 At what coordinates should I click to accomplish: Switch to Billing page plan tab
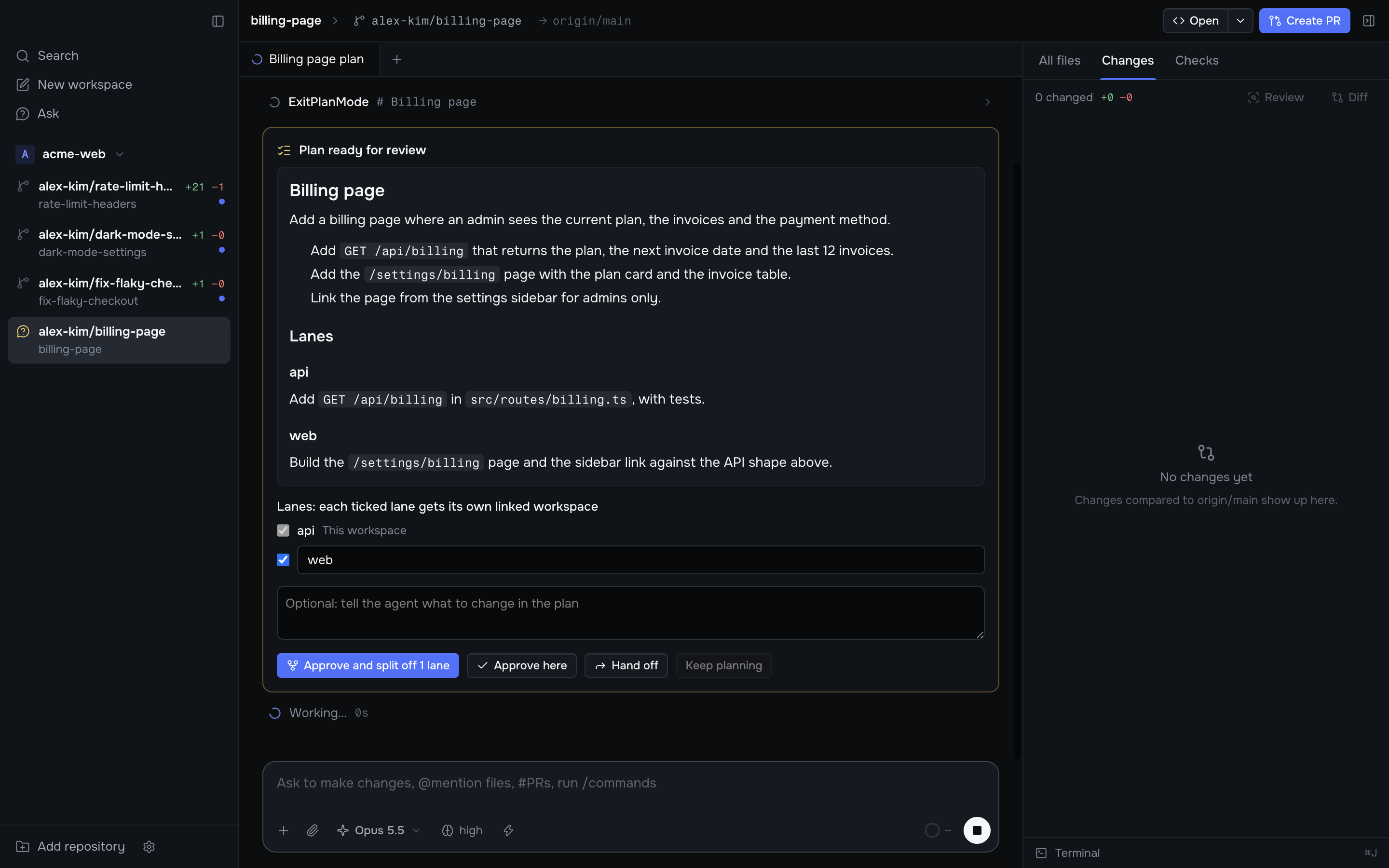[x=309, y=59]
